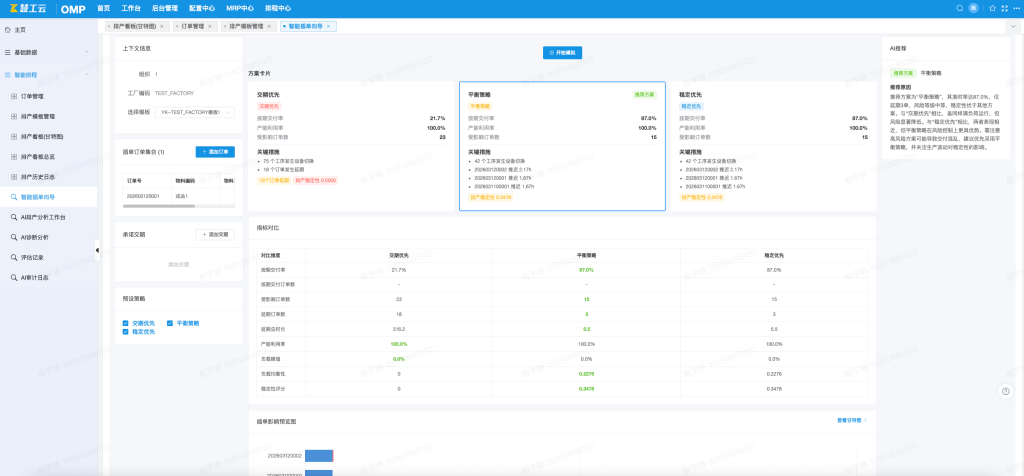Image resolution: width=1024 pixels, height=476 pixels.
Task: Click the 开始模拟 button
Action: point(562,53)
